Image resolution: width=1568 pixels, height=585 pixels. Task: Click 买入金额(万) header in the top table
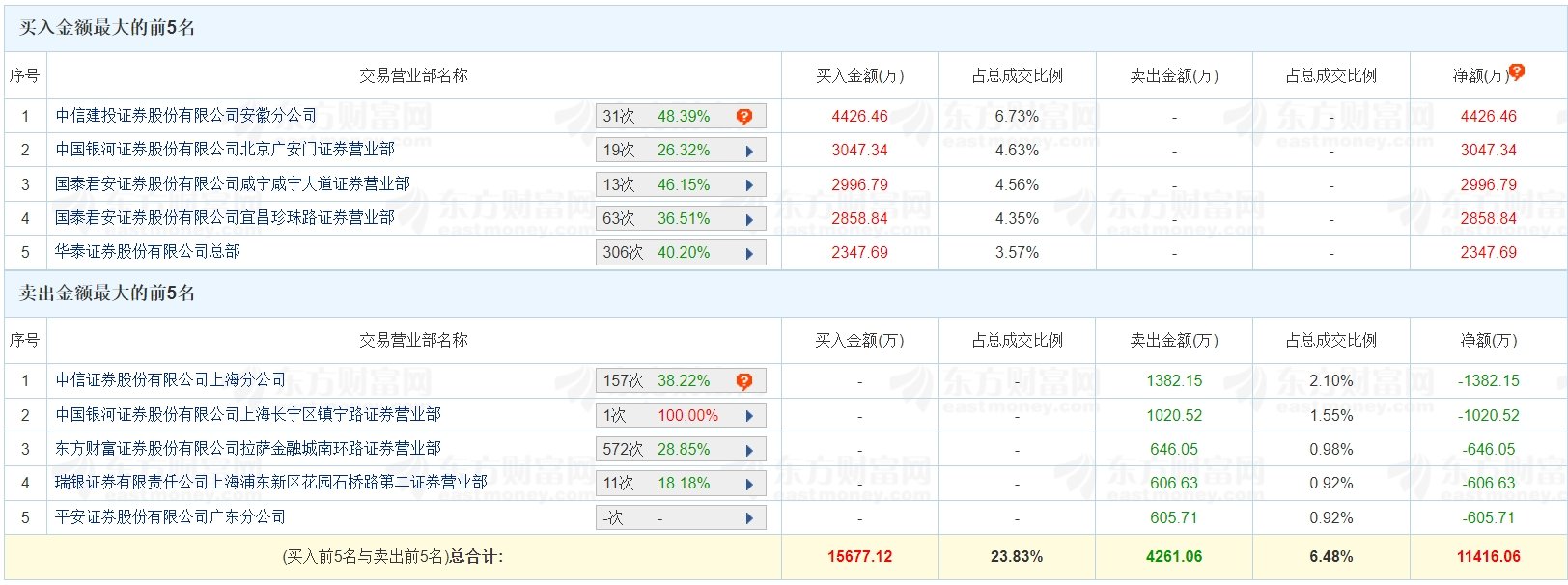click(859, 75)
